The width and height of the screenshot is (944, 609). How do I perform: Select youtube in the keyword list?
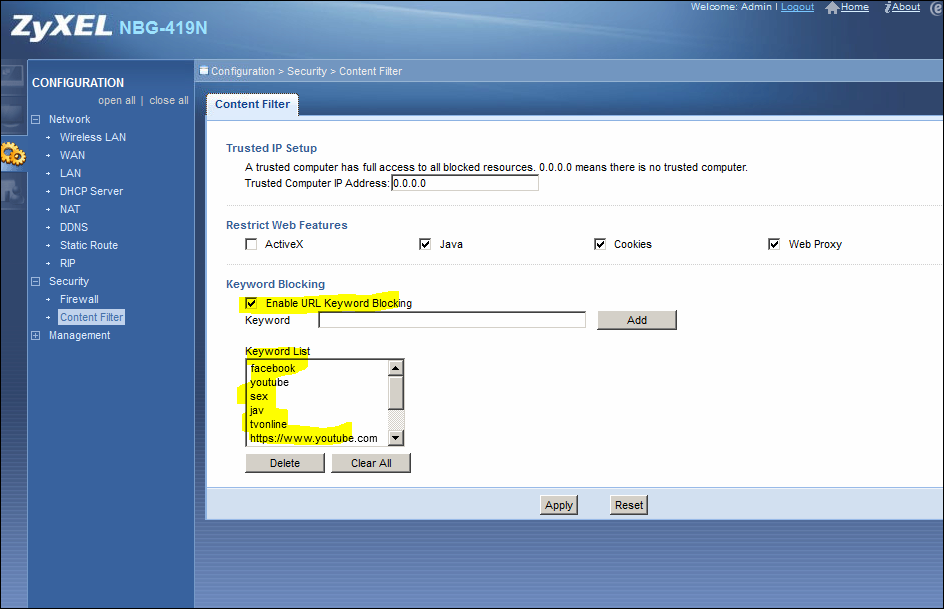coord(317,382)
